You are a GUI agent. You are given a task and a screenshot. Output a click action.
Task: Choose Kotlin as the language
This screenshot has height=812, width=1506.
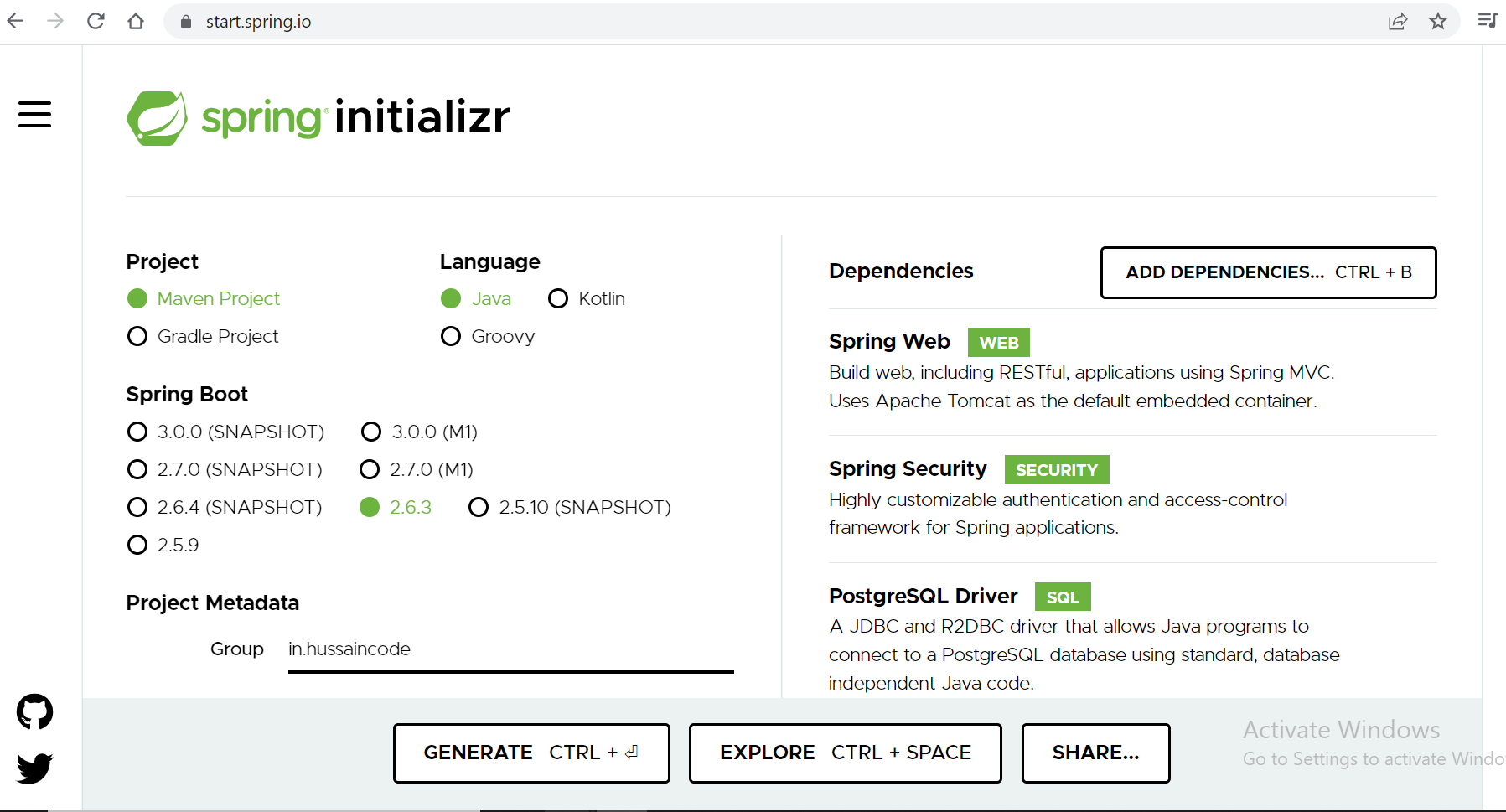(x=558, y=298)
